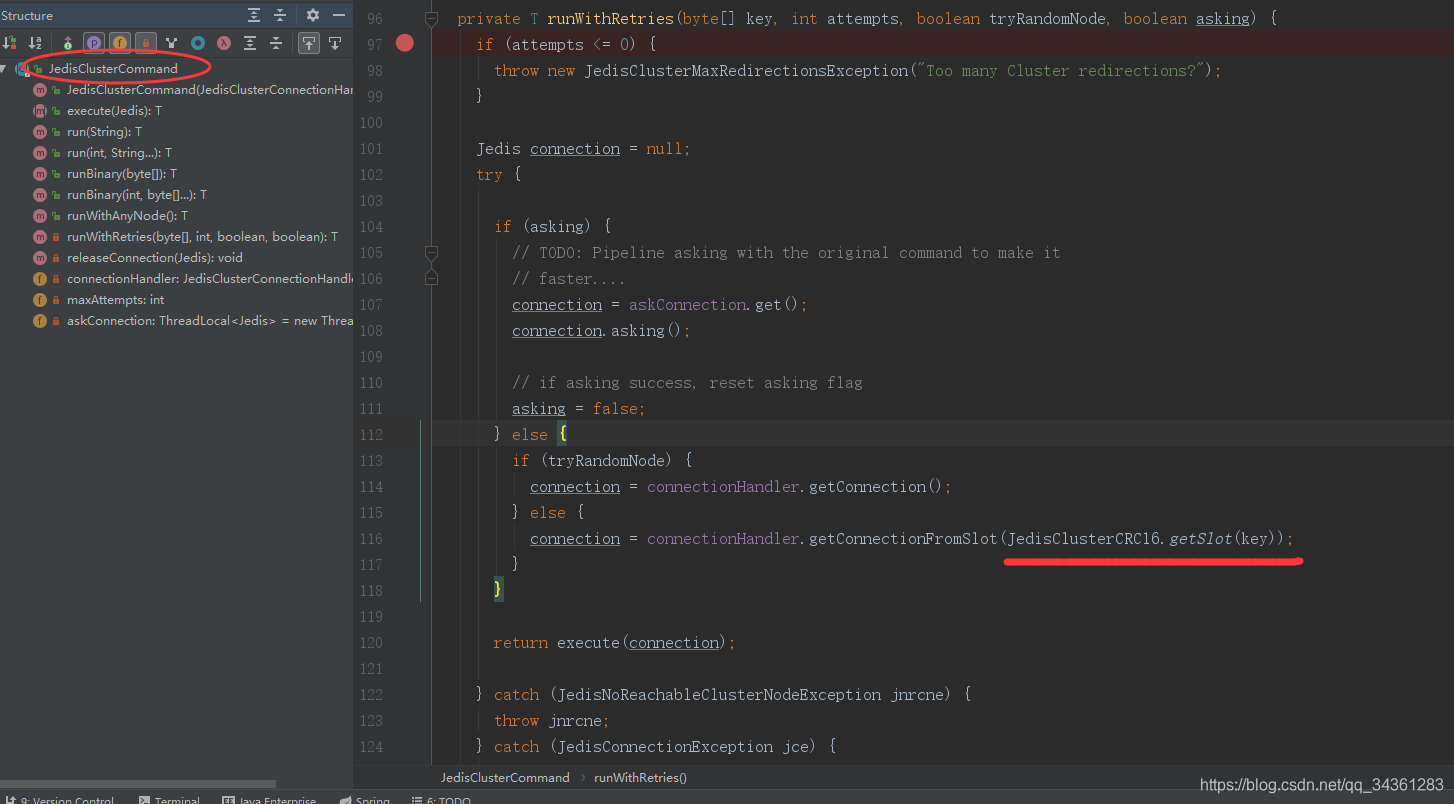The image size is (1454, 804).
Task: Click private method icon beside runWithRetries
Action: point(40,237)
